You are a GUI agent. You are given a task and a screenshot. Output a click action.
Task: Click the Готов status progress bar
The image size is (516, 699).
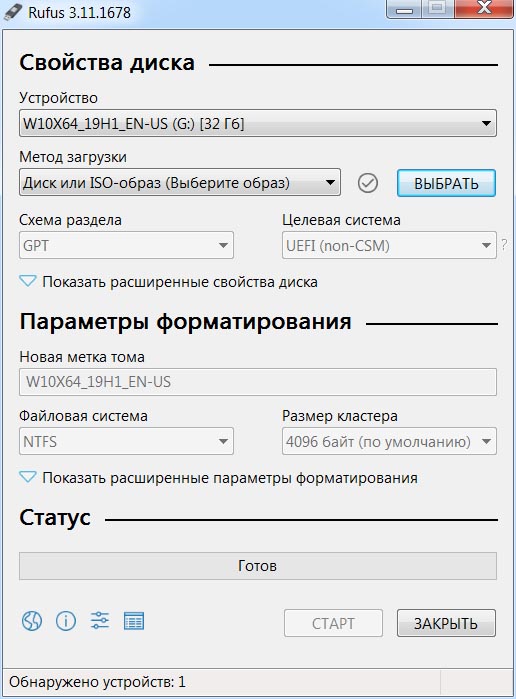click(258, 566)
